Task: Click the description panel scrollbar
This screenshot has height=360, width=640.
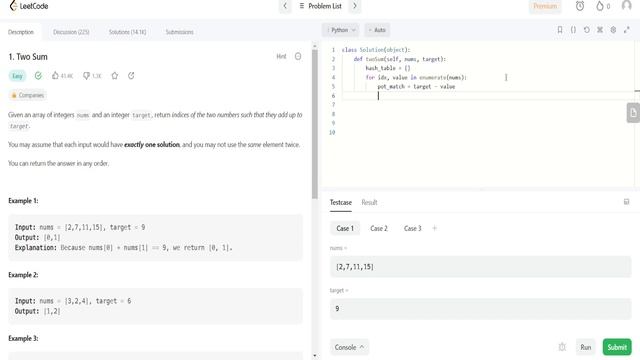Action: (x=315, y=124)
